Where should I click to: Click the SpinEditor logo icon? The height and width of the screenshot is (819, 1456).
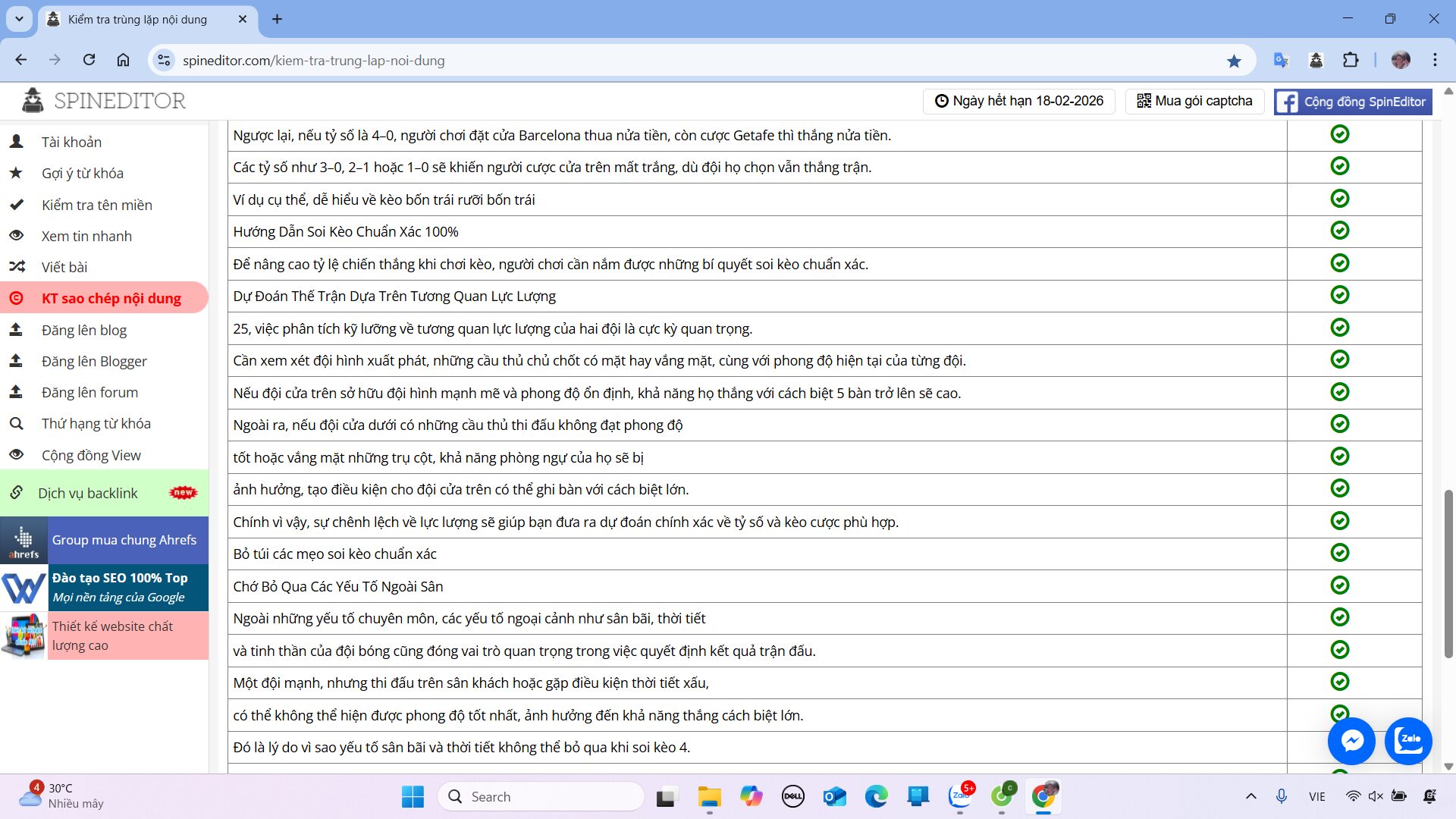pos(33,100)
